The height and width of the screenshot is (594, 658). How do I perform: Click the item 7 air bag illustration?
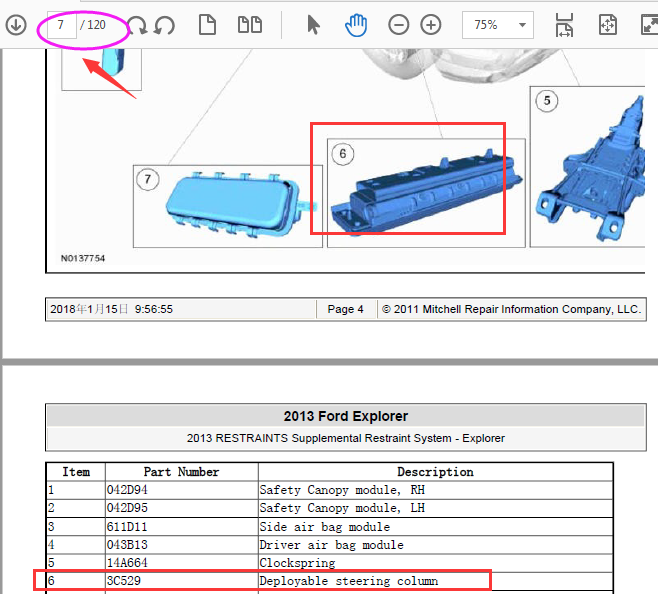coord(228,206)
